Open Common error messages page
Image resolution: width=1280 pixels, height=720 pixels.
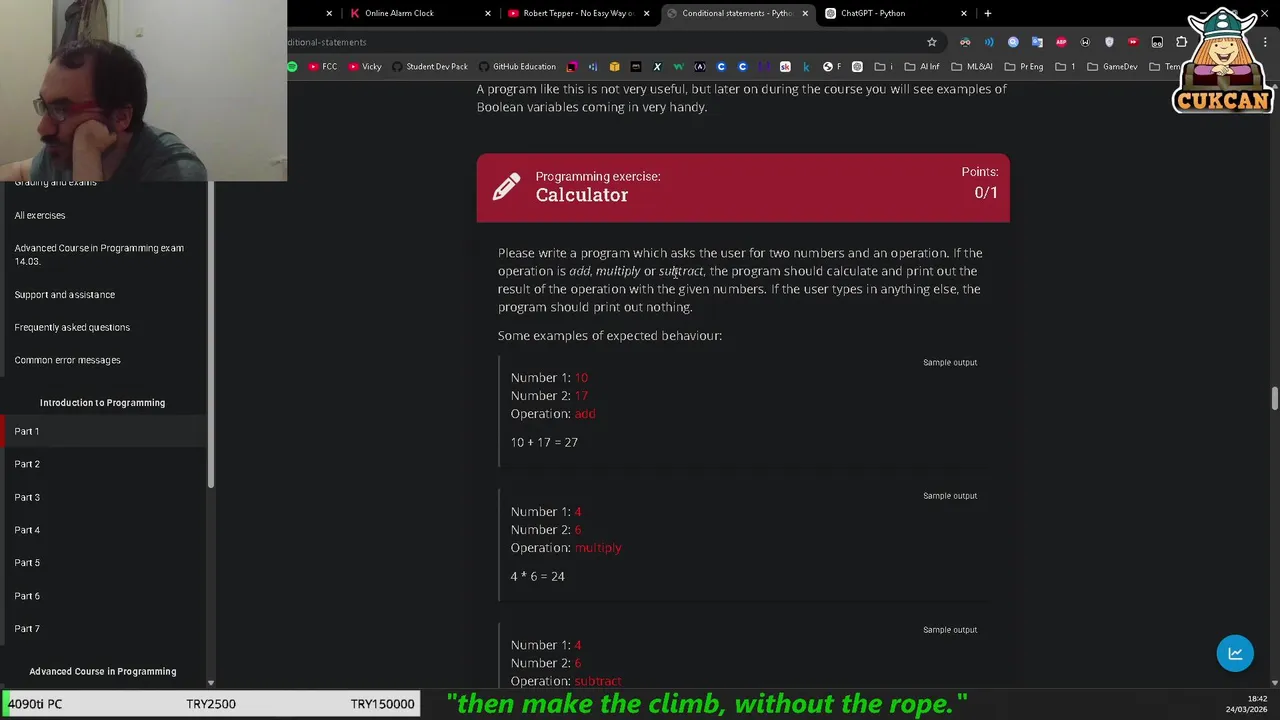click(x=67, y=360)
